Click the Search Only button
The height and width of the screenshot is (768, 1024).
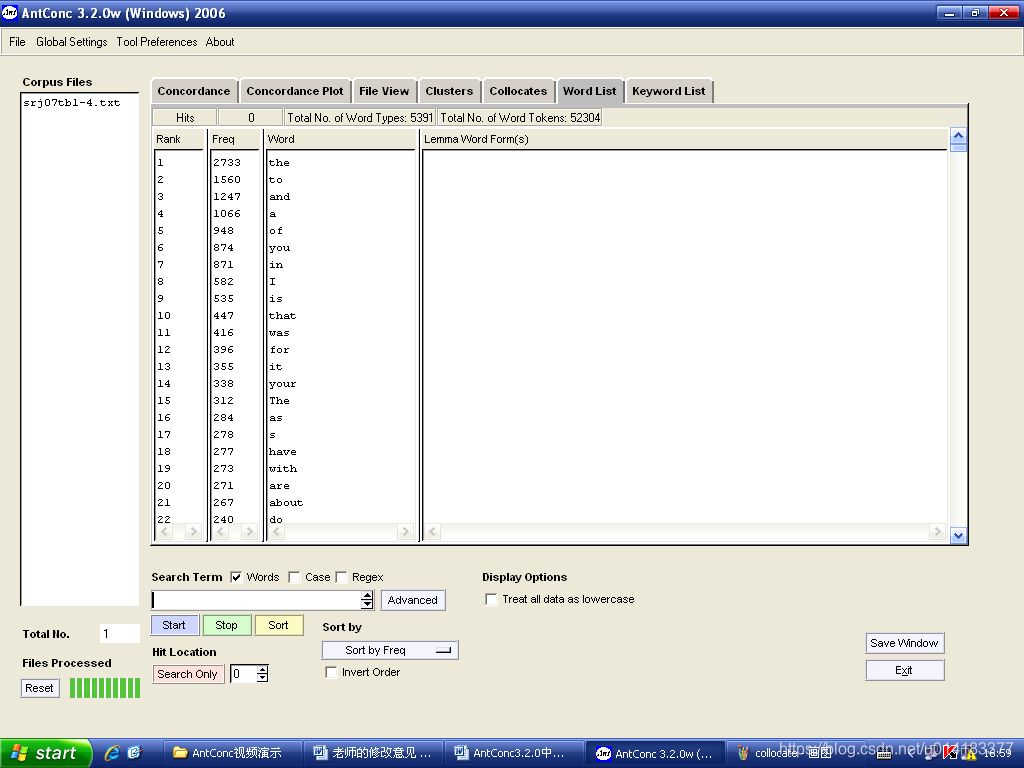[188, 674]
